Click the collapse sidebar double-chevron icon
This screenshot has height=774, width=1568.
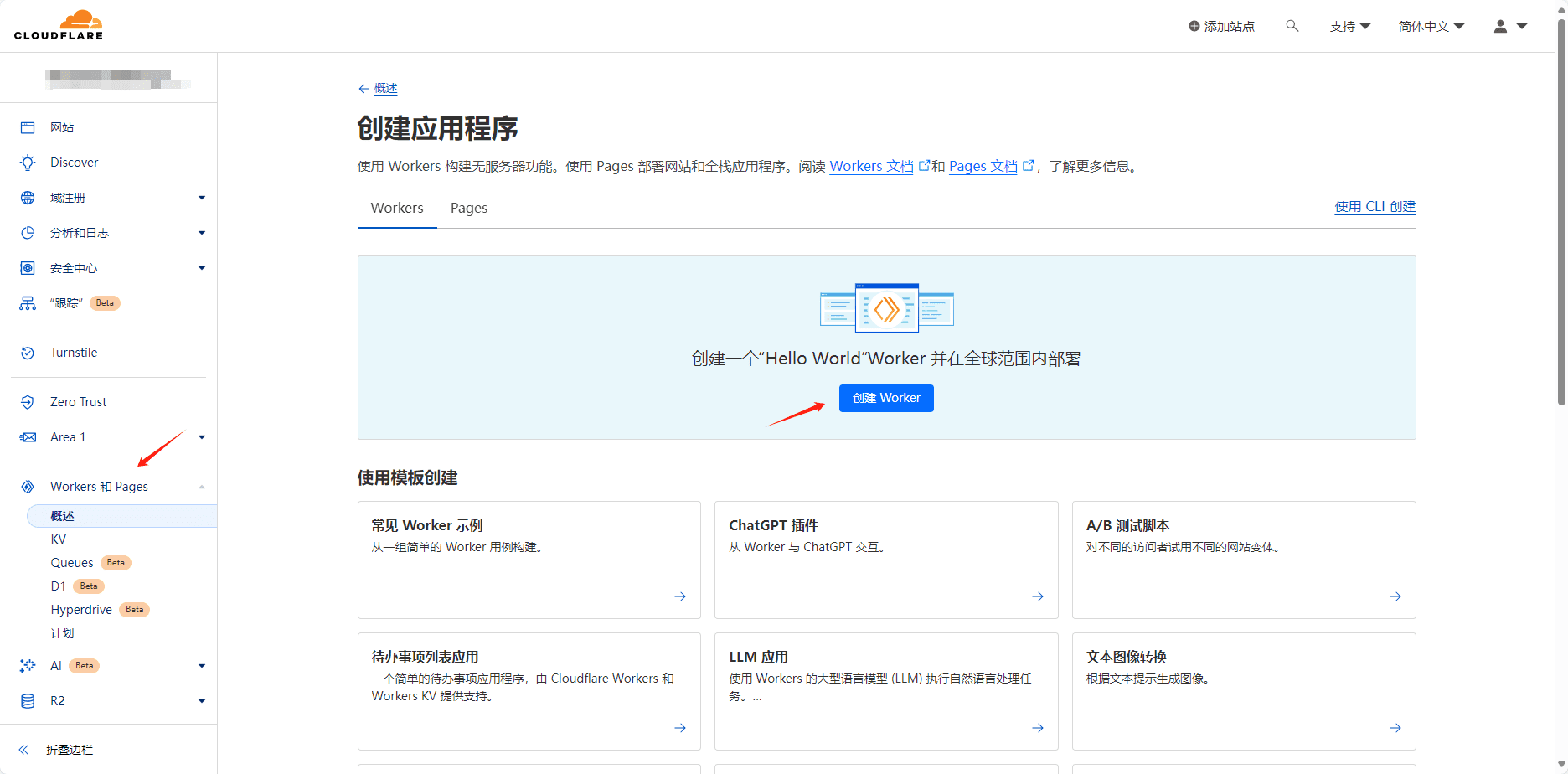[x=23, y=750]
